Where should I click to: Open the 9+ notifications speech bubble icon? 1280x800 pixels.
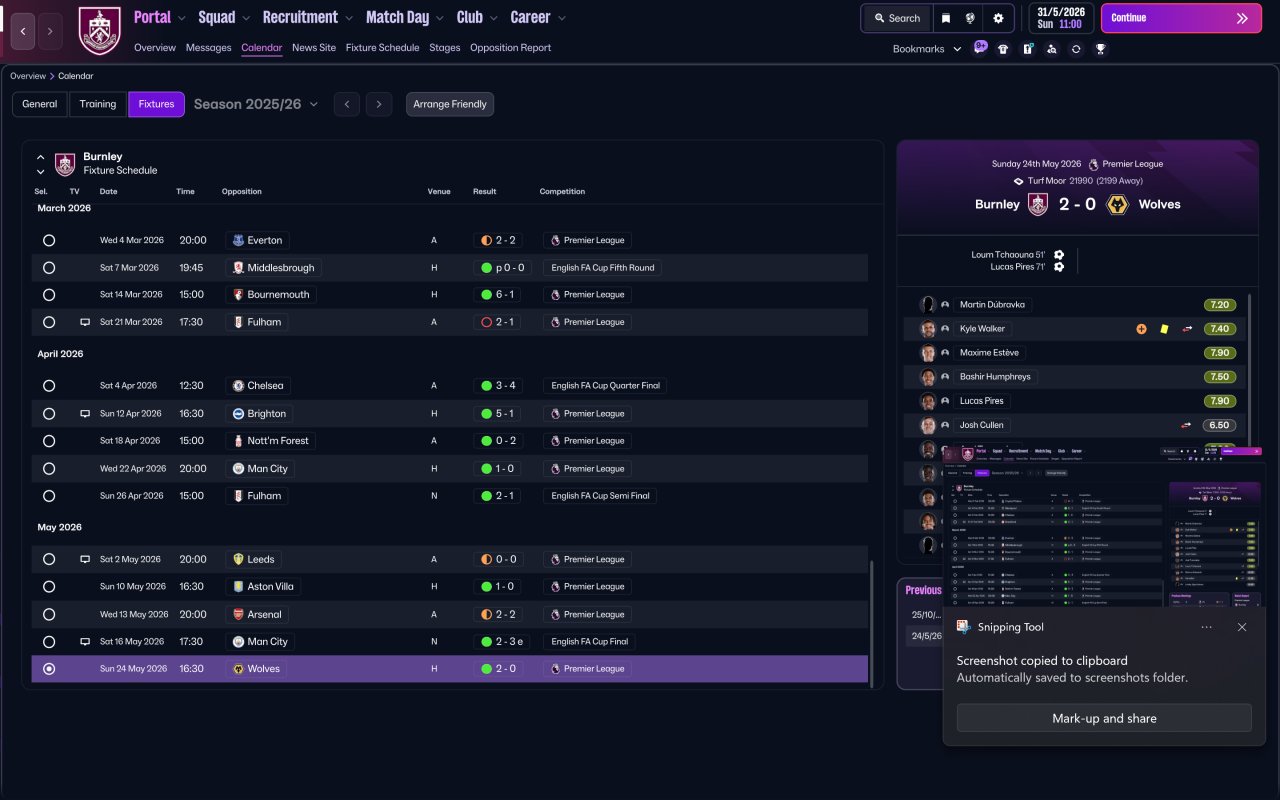tap(981, 48)
